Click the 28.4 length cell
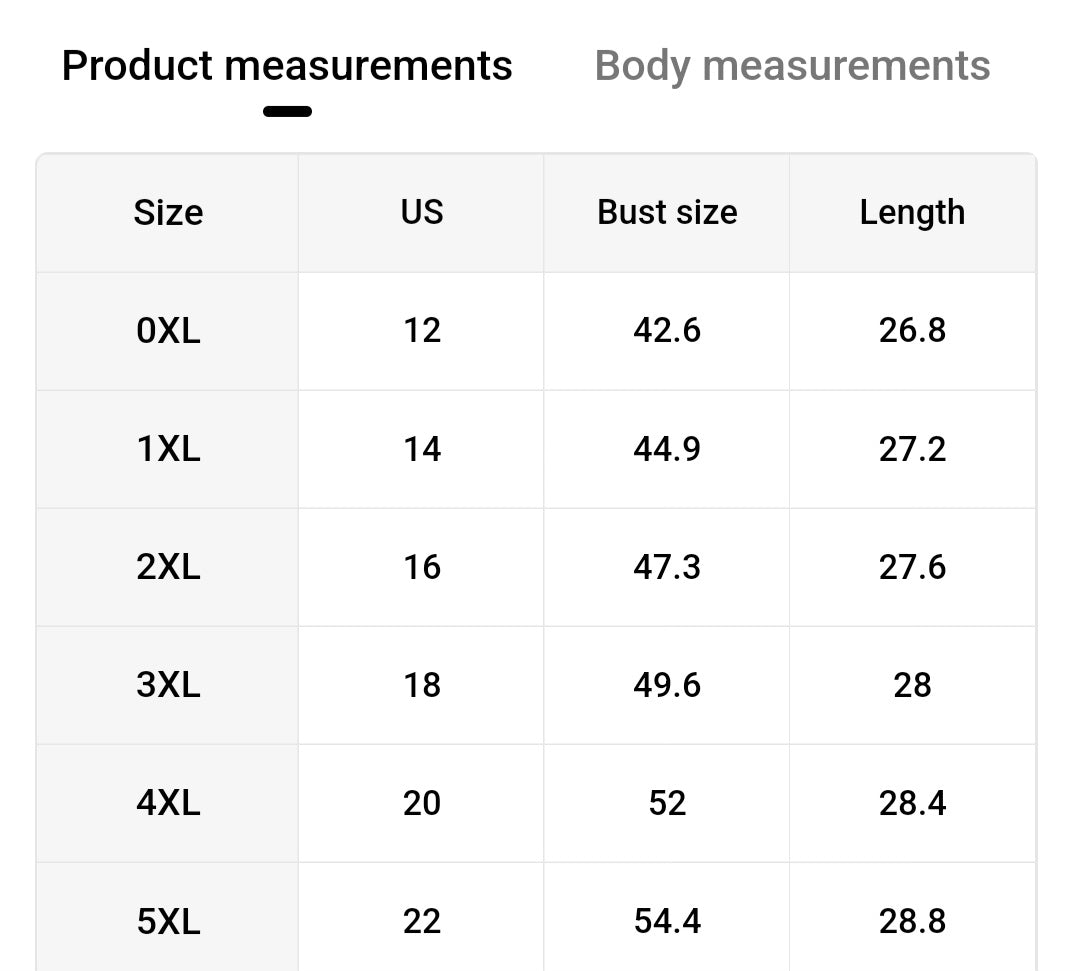Viewport: 1080px width, 971px height. [912, 803]
